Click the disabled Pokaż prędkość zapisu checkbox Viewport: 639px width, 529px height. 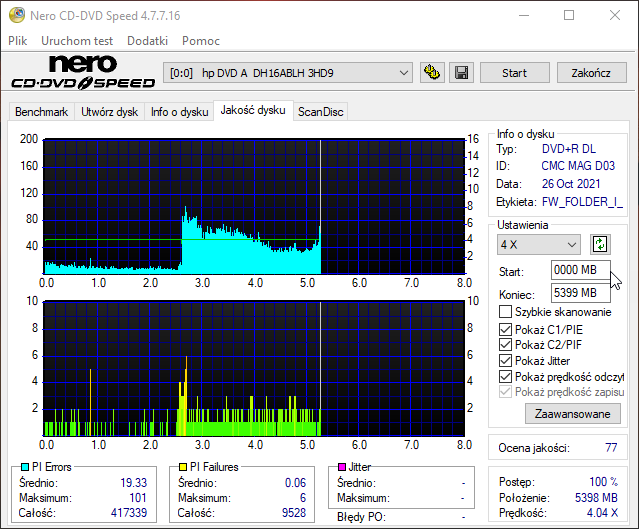(505, 392)
